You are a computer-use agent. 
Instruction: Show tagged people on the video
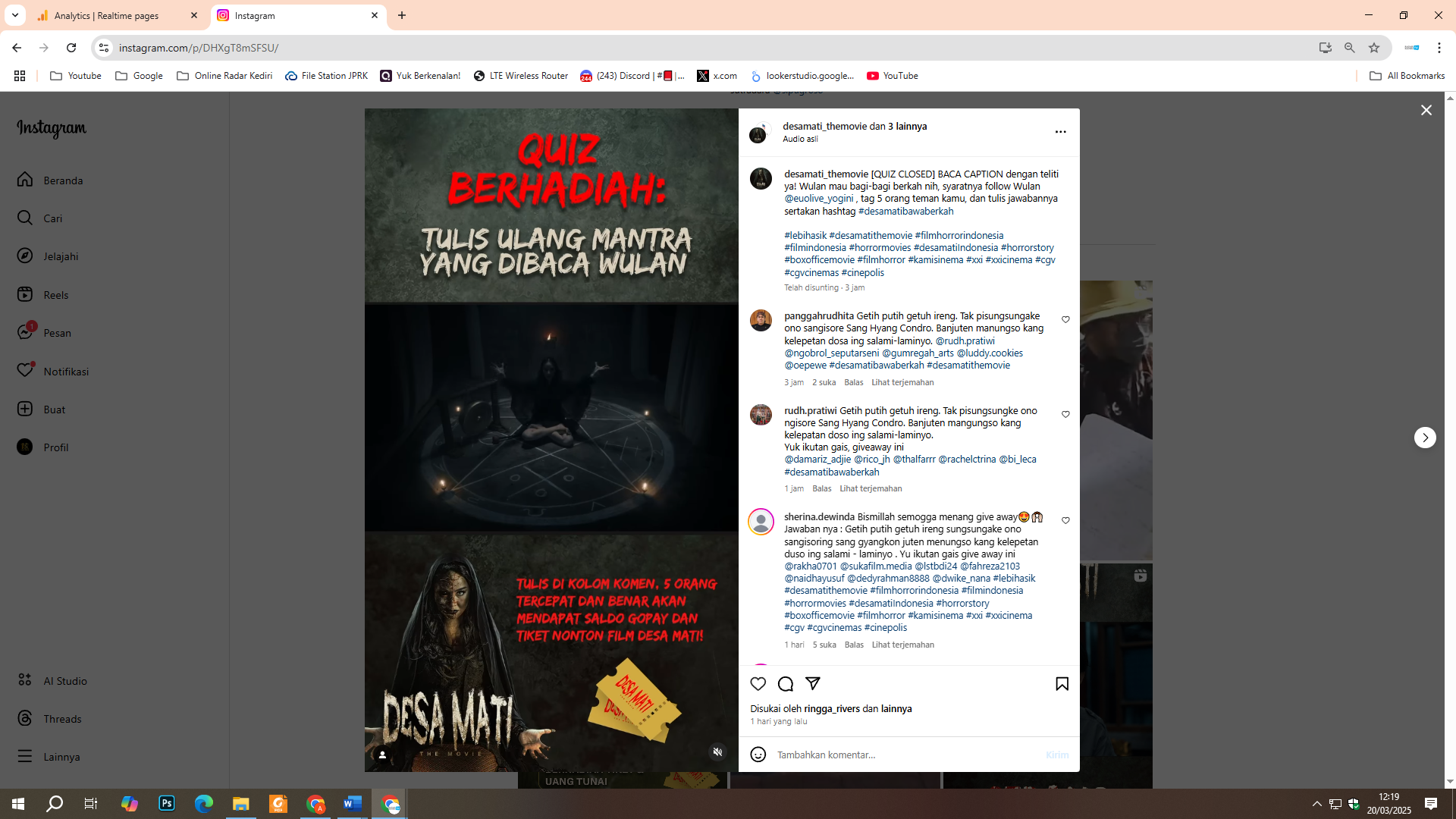382,754
